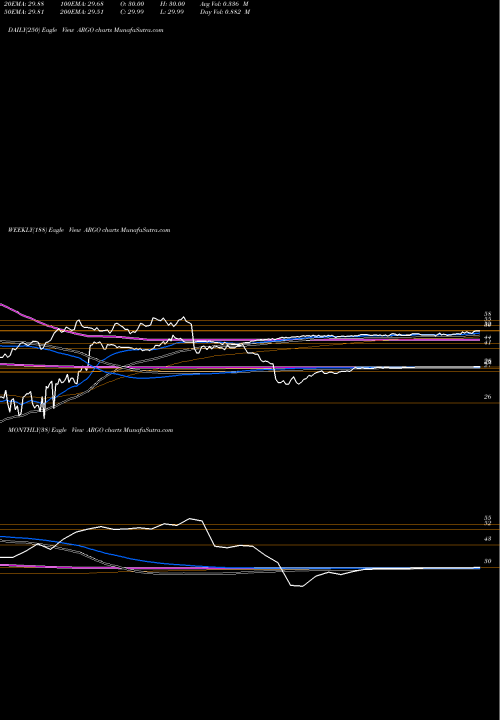
Task: Click the 44 price label on weekly chart
Action: tap(488, 338)
